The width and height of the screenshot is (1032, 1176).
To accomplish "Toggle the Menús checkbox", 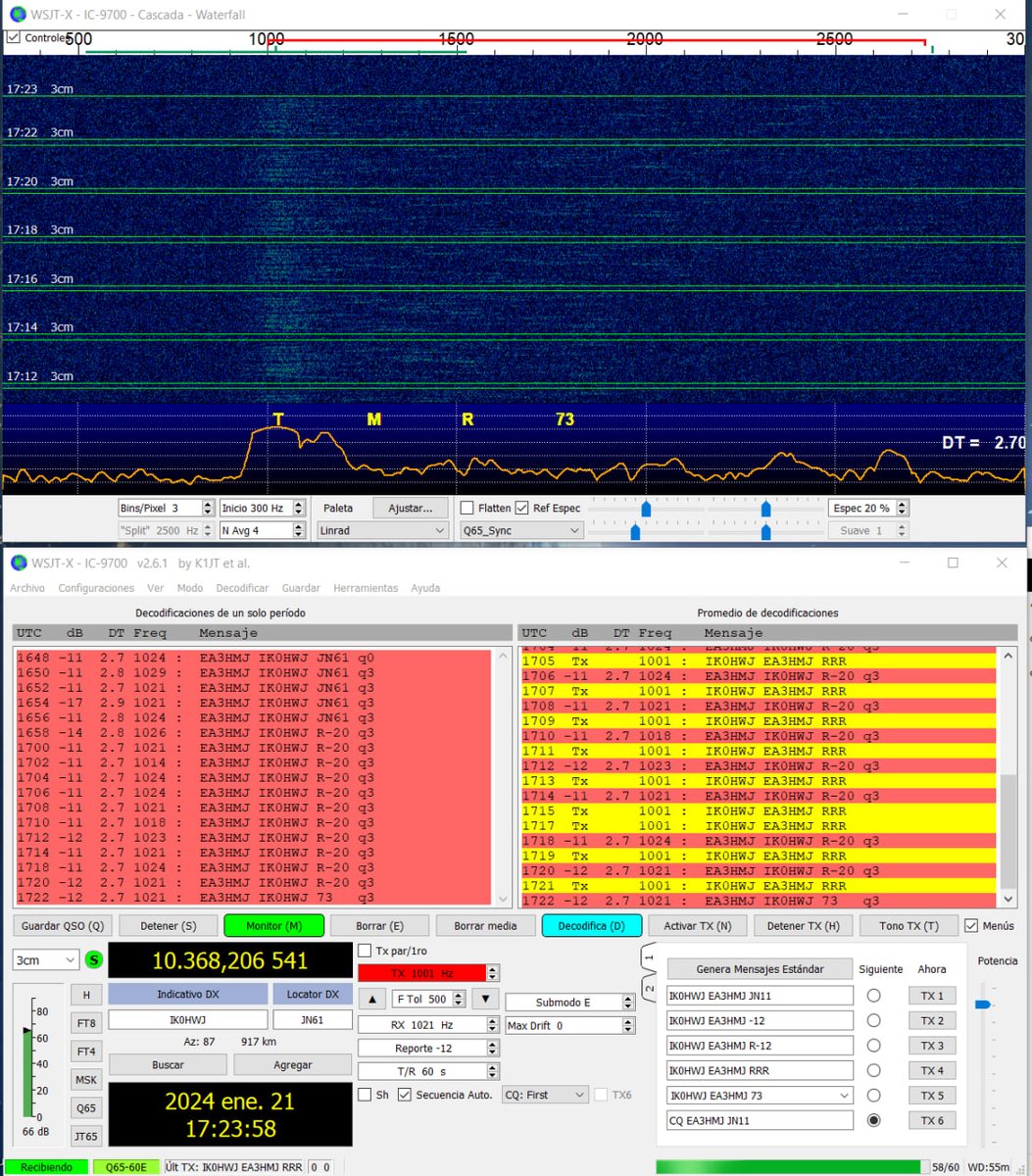I will pos(971,925).
